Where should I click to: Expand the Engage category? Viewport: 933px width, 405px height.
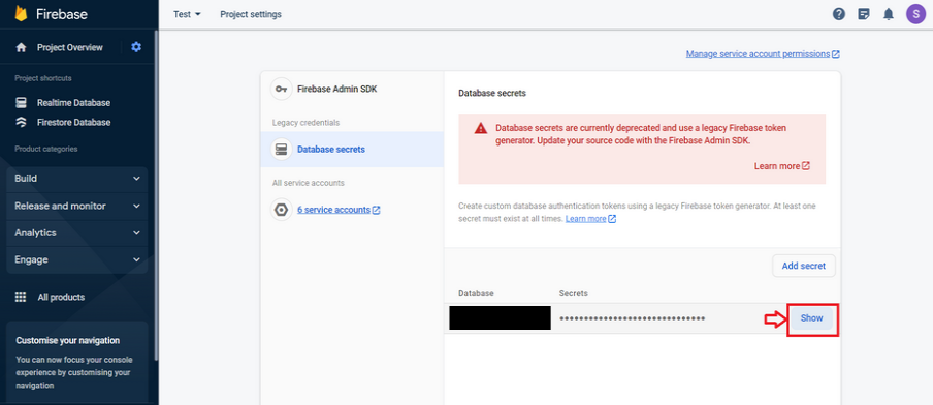(x=77, y=259)
